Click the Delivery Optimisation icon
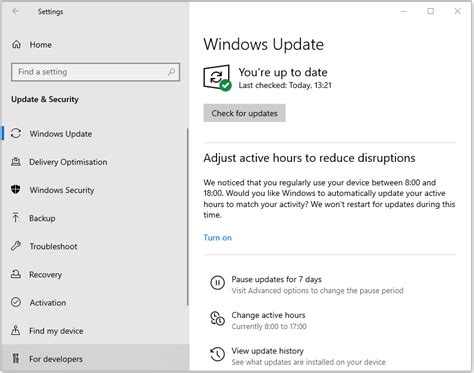Image resolution: width=474 pixels, height=373 pixels. point(16,162)
